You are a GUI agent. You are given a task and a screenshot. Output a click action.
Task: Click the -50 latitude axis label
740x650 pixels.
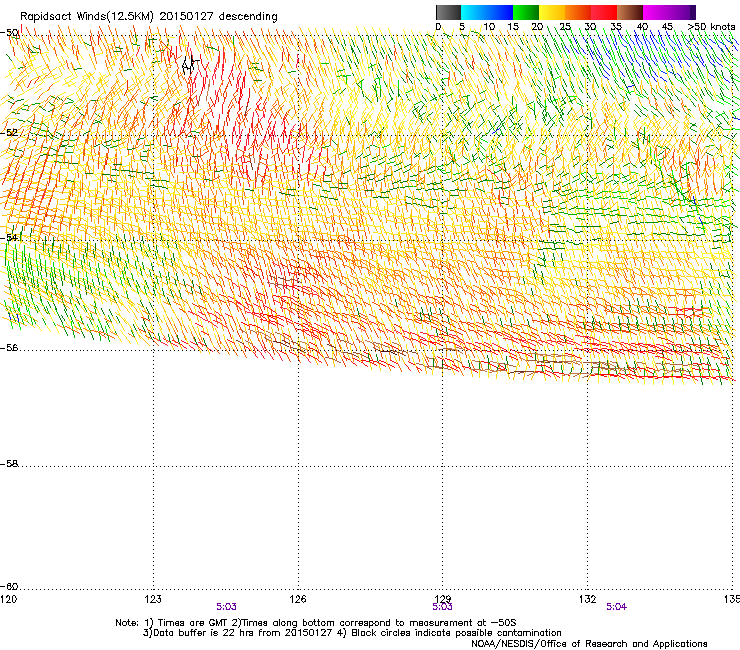coord(10,33)
